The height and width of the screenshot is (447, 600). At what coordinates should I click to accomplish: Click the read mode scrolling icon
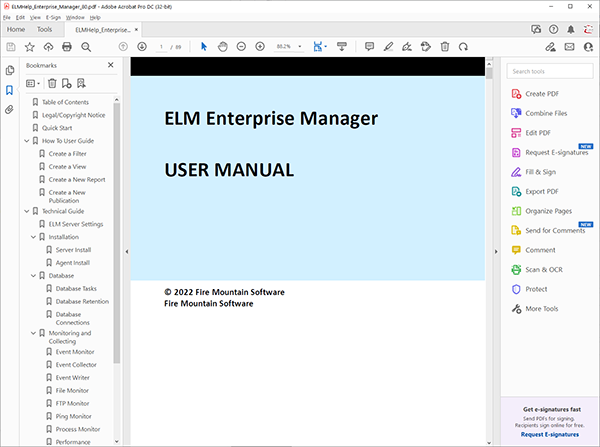342,47
